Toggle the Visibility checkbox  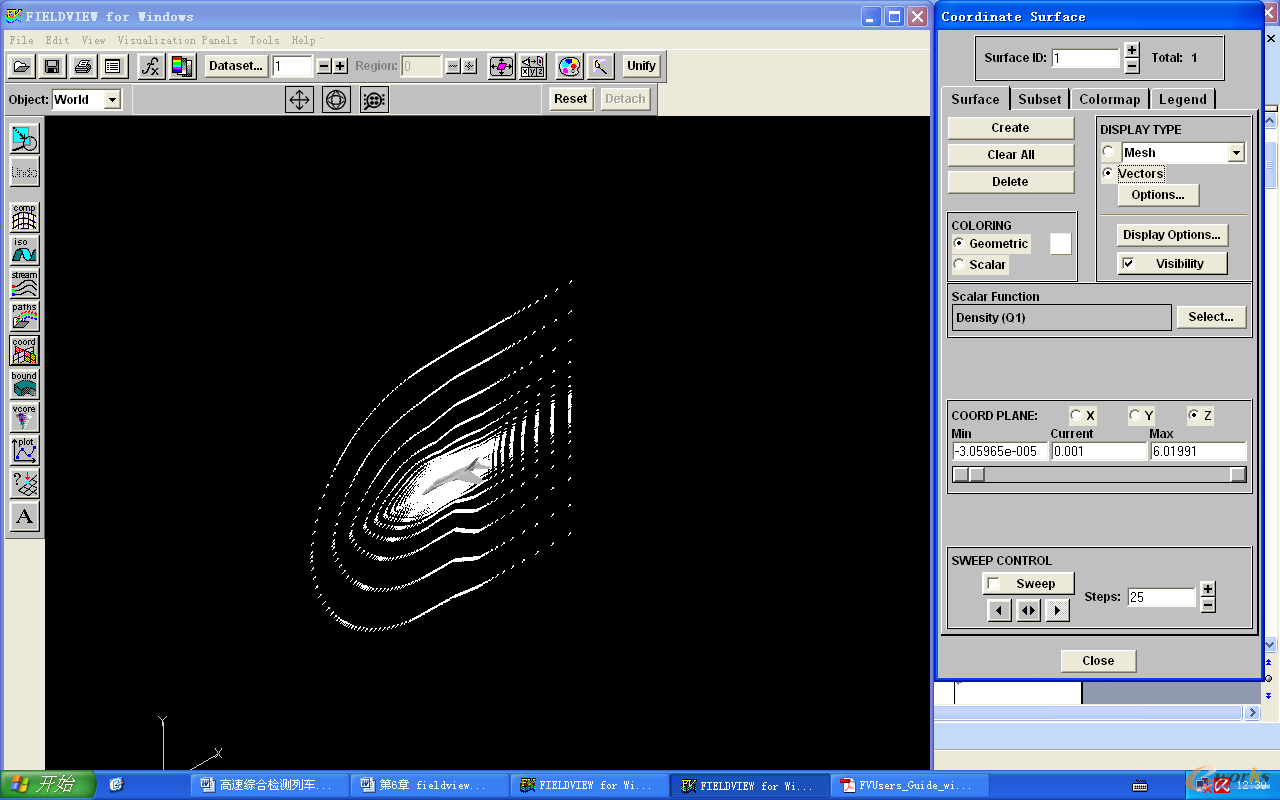coord(1128,264)
